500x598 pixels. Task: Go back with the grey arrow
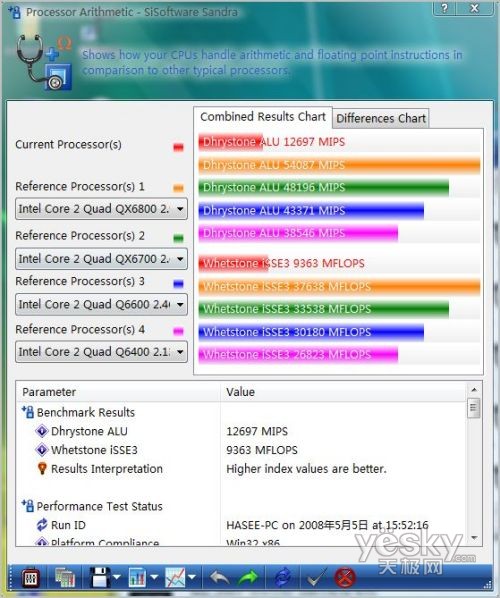(x=219, y=578)
